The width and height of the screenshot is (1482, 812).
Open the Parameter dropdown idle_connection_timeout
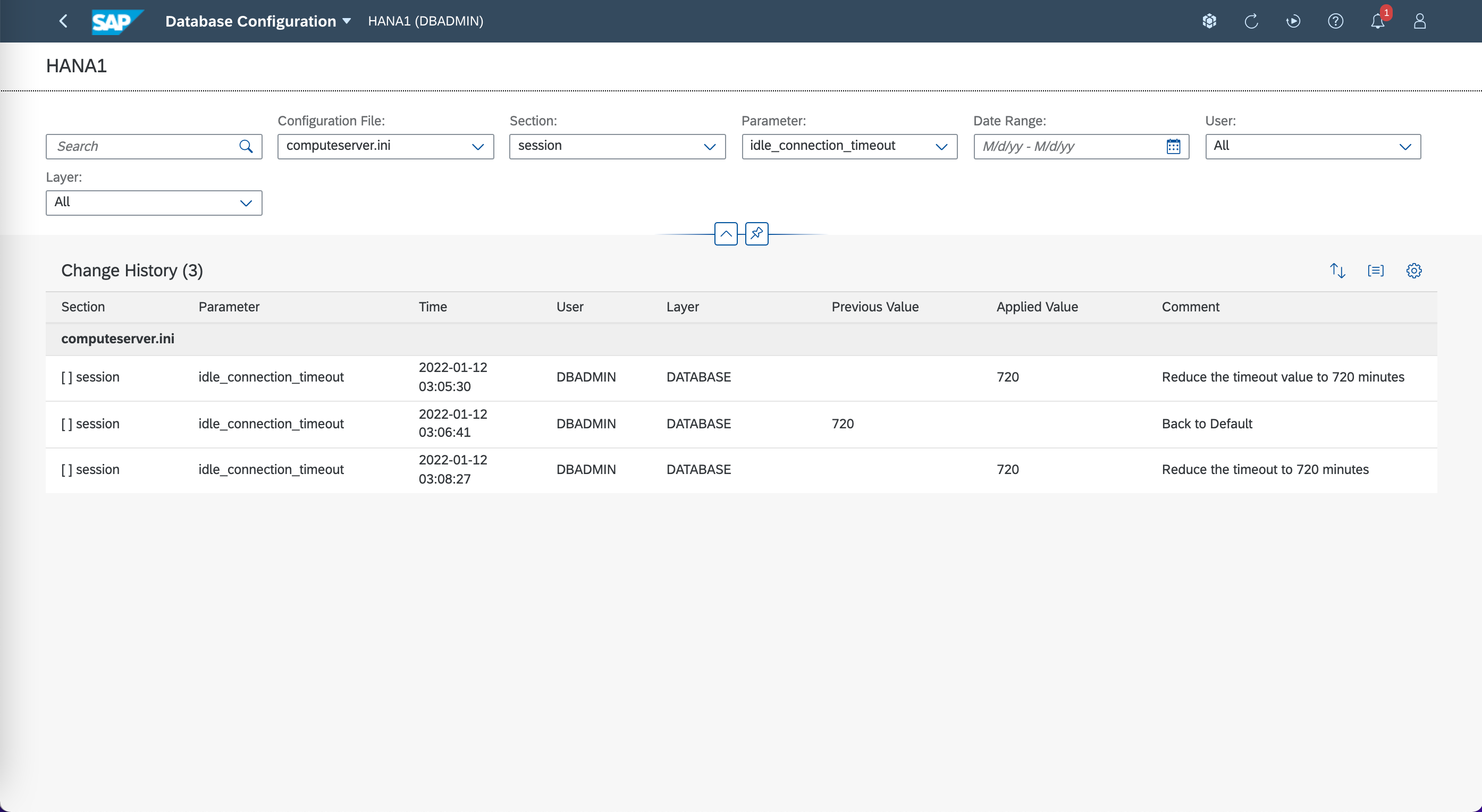point(941,147)
